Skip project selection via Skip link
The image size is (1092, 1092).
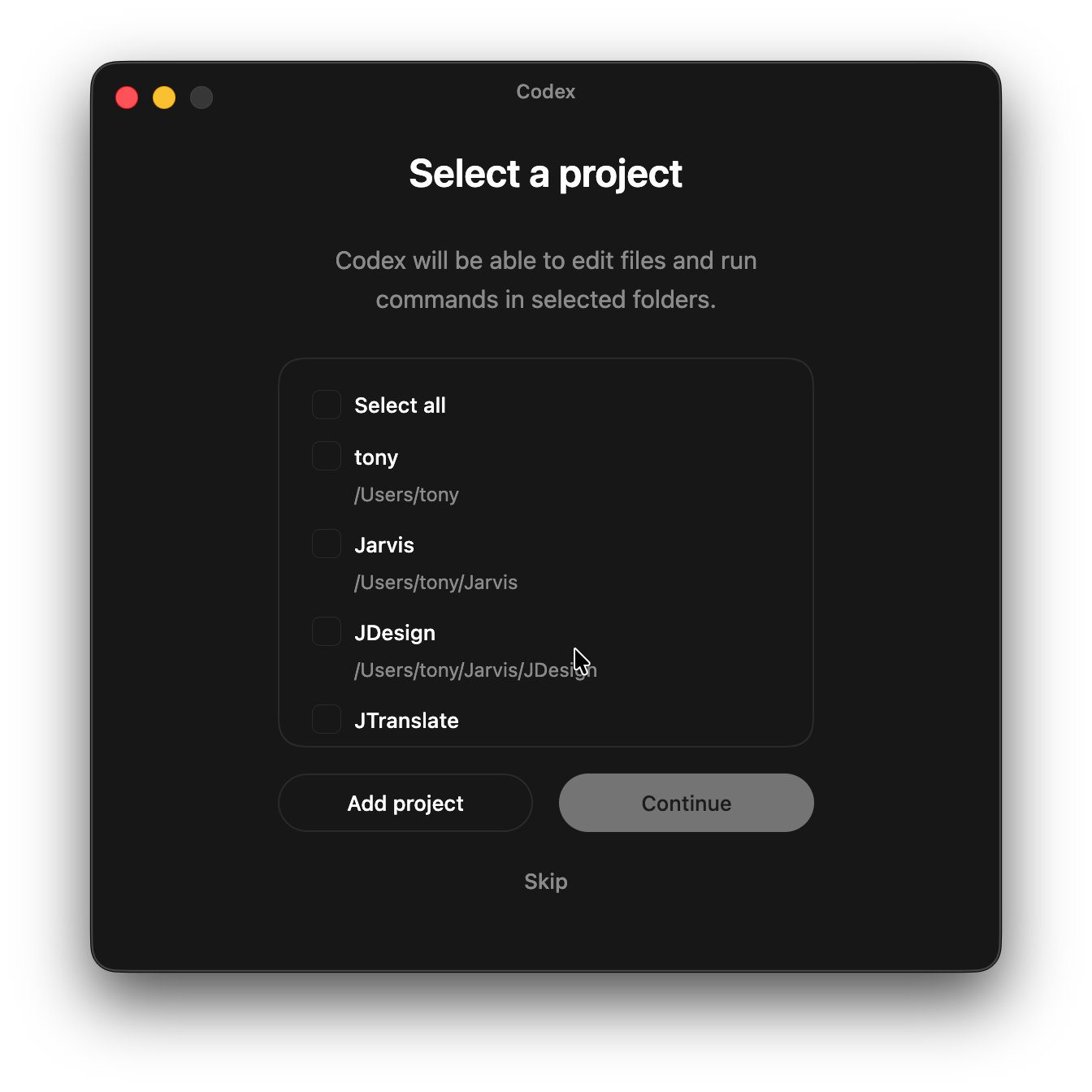point(546,882)
